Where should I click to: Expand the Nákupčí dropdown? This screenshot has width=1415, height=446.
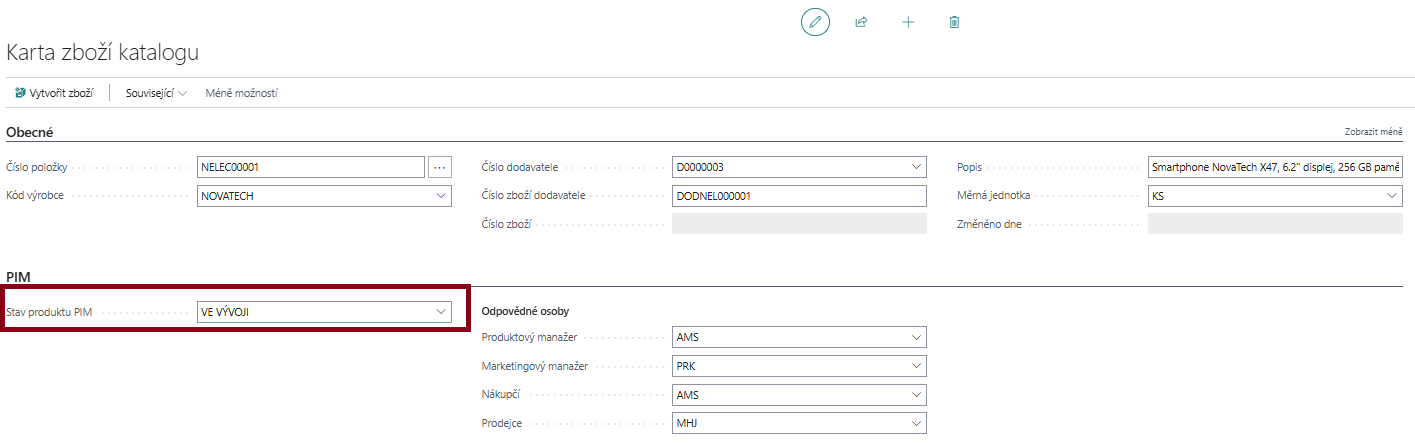916,396
